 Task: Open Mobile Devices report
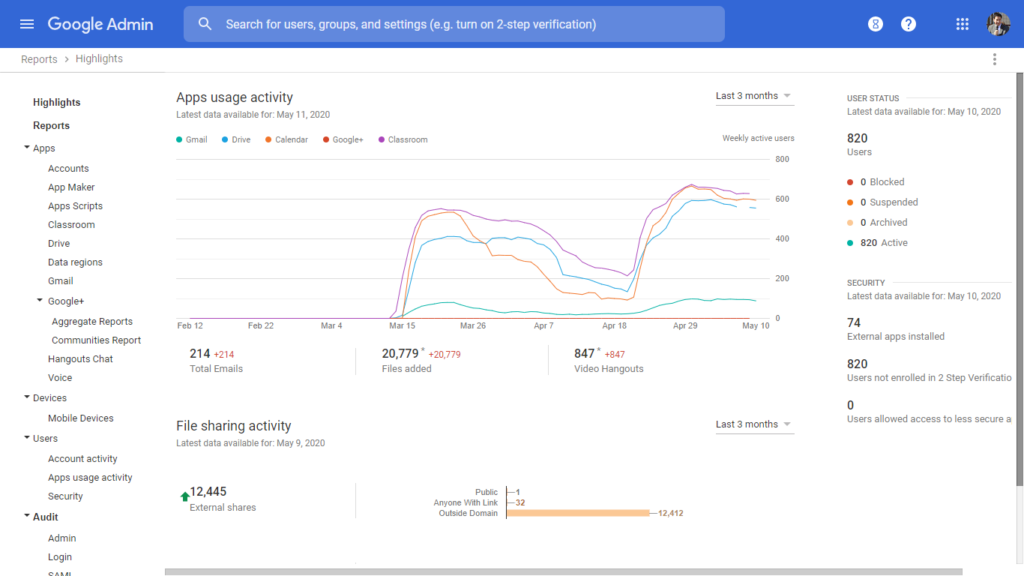point(80,419)
